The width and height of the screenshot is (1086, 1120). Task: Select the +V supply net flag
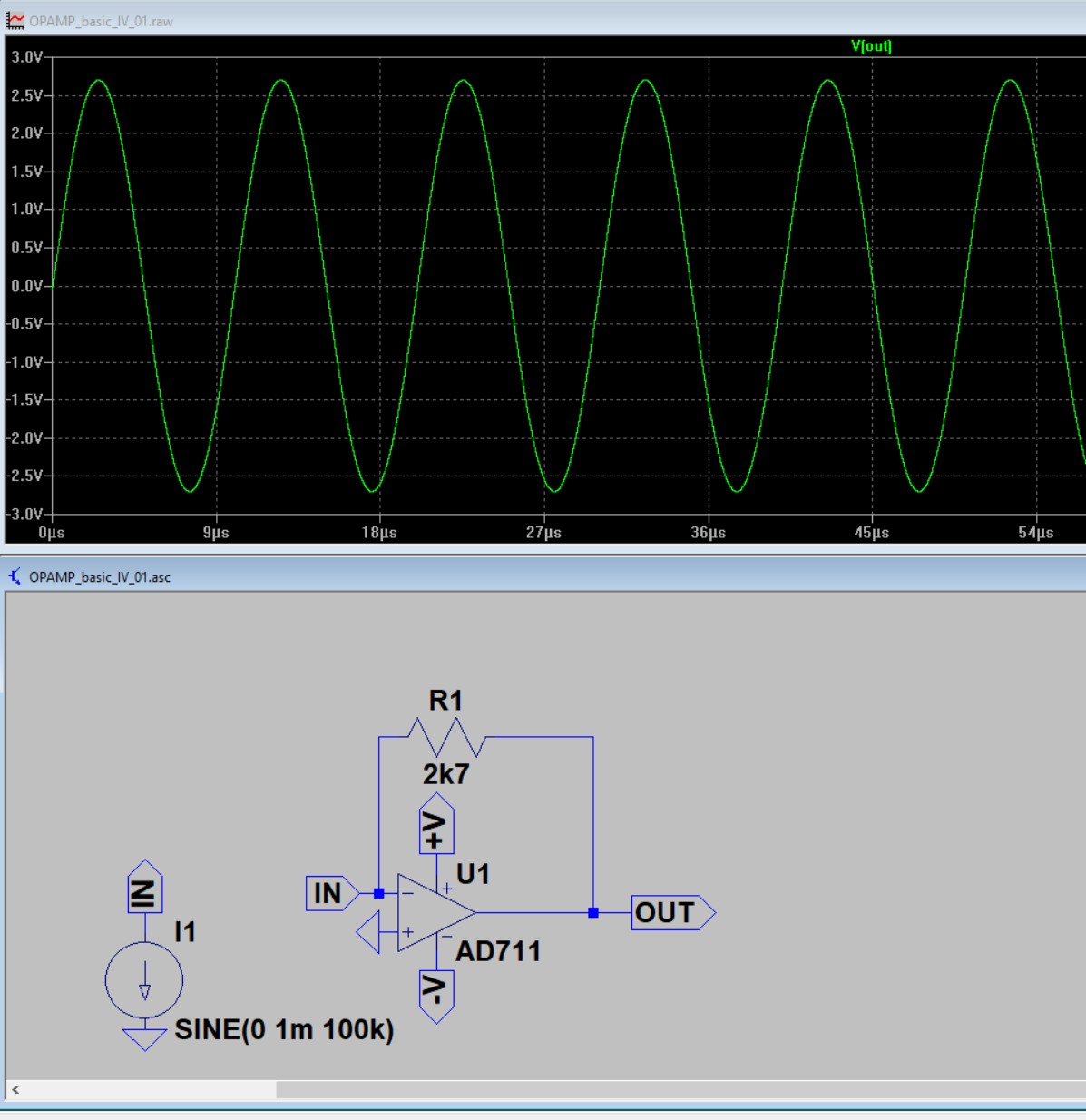point(436,823)
